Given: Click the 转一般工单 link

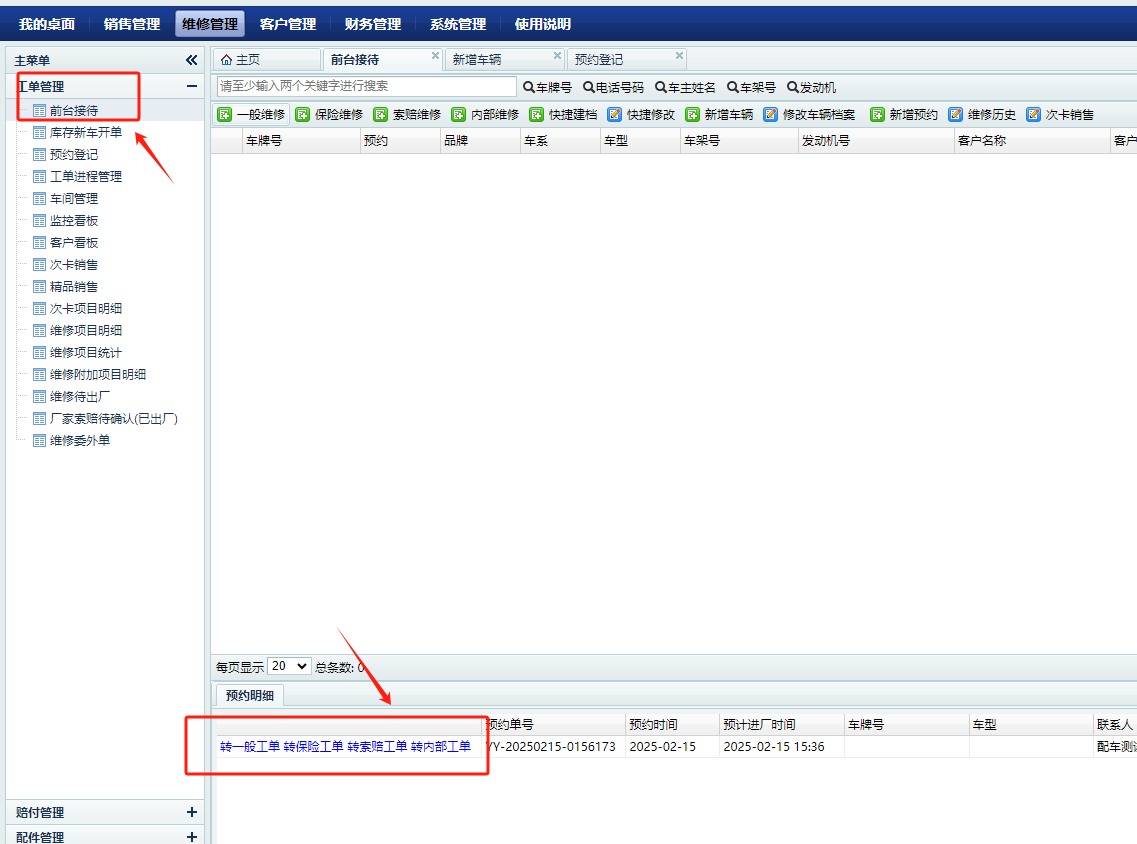Looking at the screenshot, I should click(x=250, y=746).
